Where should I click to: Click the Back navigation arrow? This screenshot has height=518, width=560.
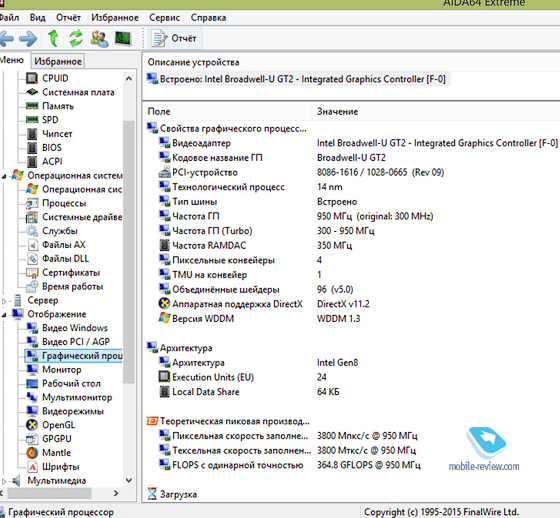[6, 38]
